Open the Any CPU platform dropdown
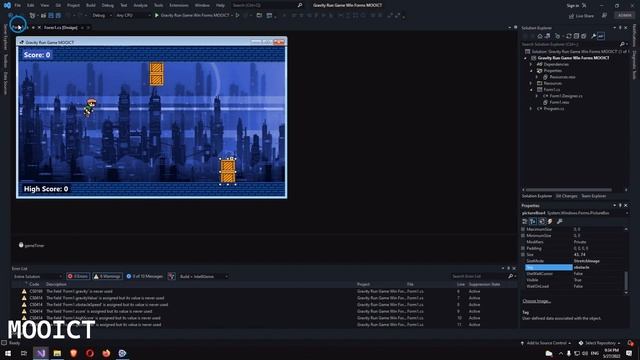Screen dimensions: 640x360 point(133,16)
